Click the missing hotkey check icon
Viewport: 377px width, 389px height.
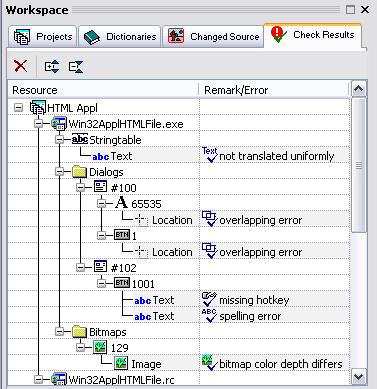click(209, 299)
